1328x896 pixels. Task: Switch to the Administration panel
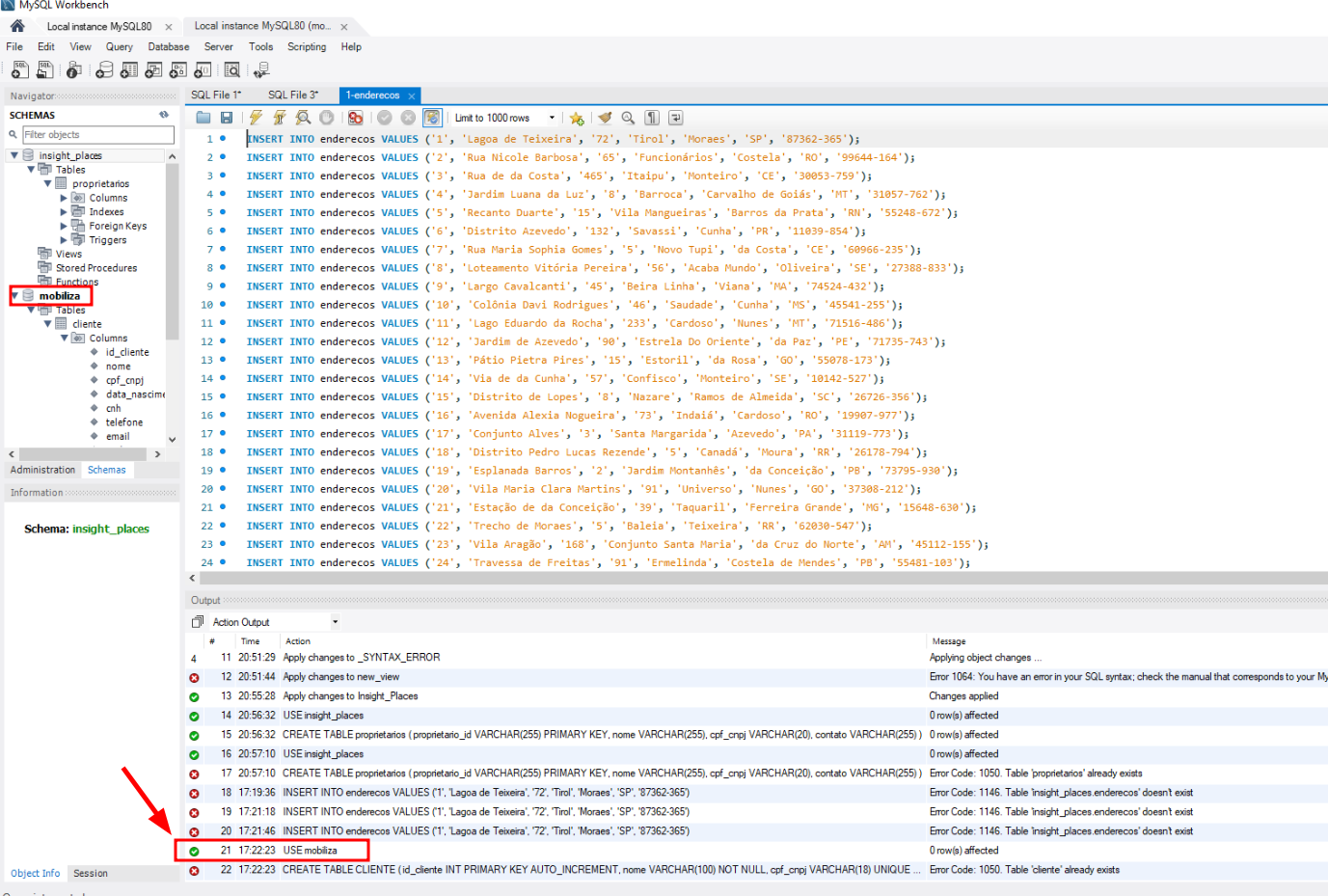tap(42, 470)
